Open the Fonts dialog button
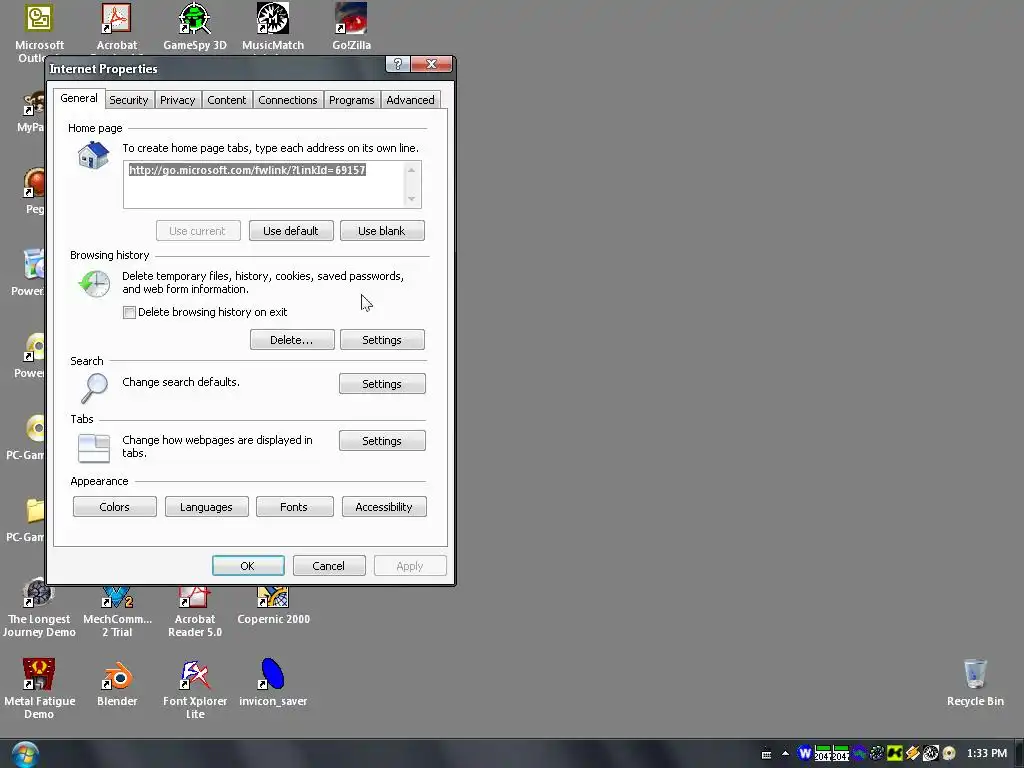The height and width of the screenshot is (768, 1024). point(295,507)
